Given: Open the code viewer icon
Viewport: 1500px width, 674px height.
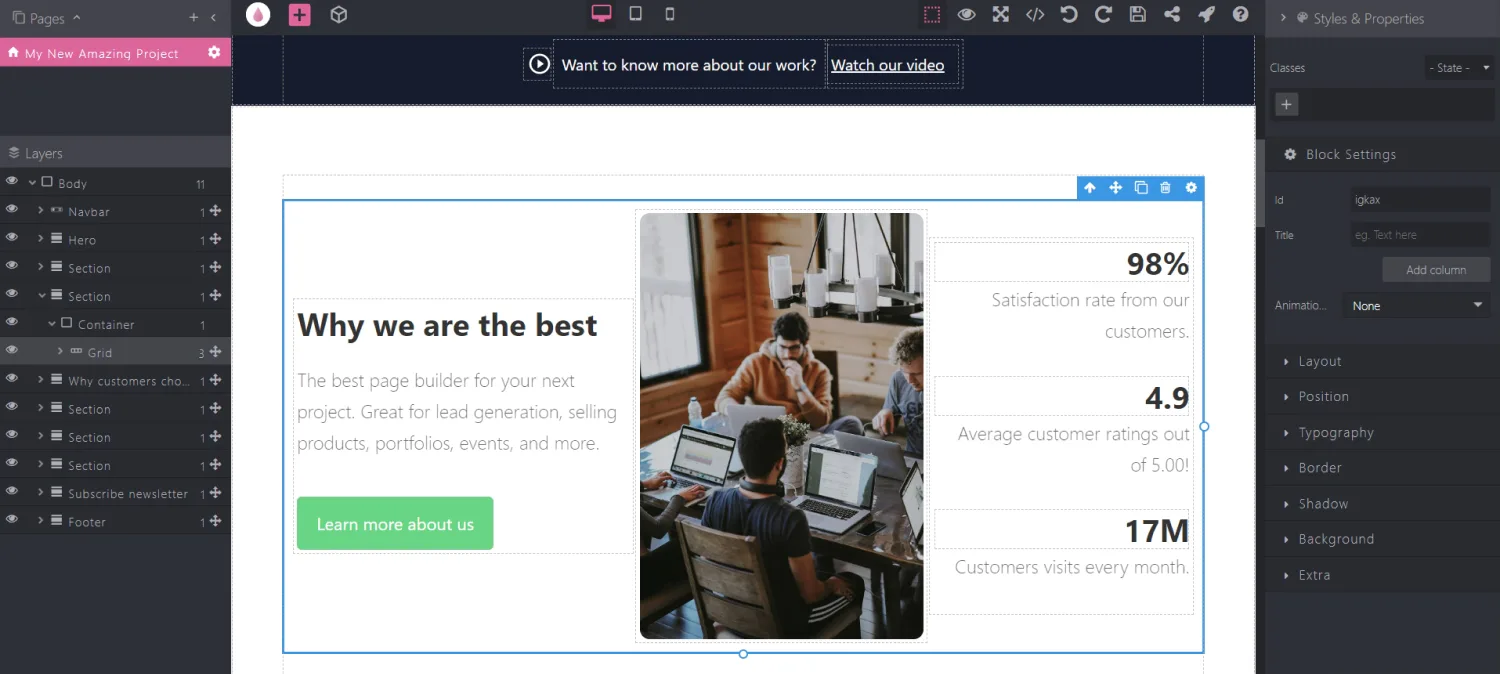Looking at the screenshot, I should tap(1035, 14).
